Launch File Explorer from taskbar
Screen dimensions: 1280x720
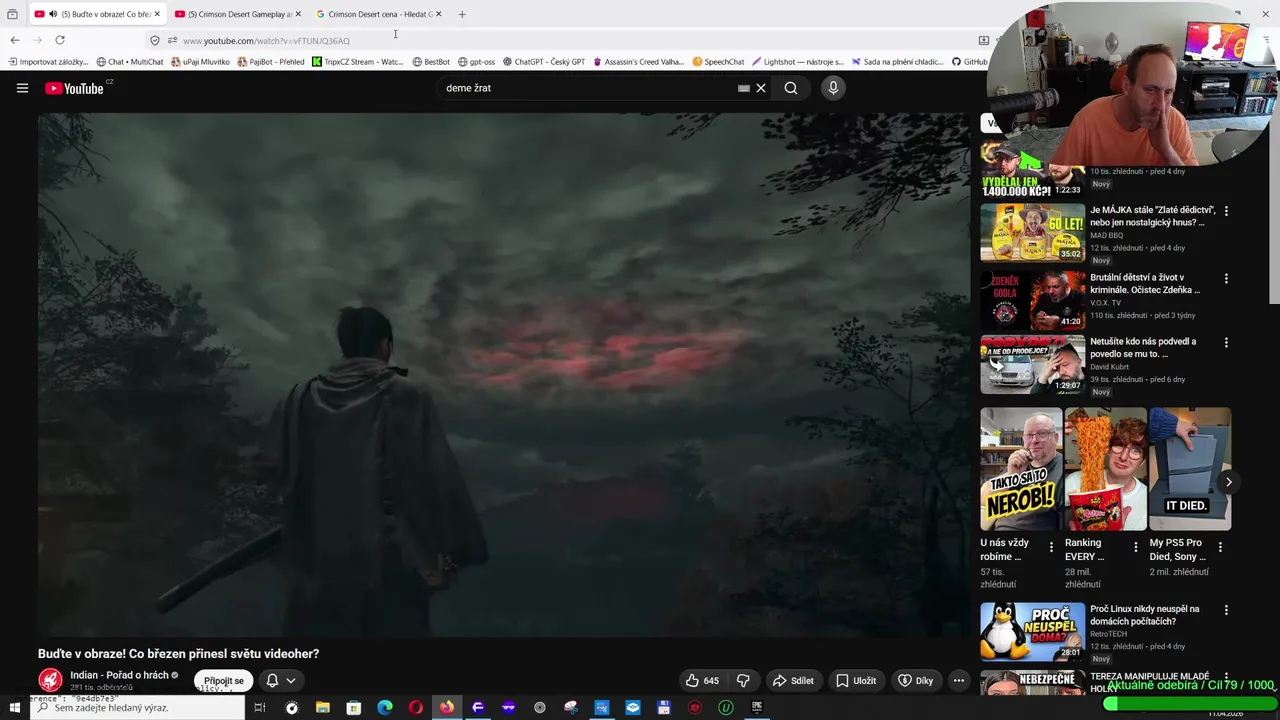point(322,708)
